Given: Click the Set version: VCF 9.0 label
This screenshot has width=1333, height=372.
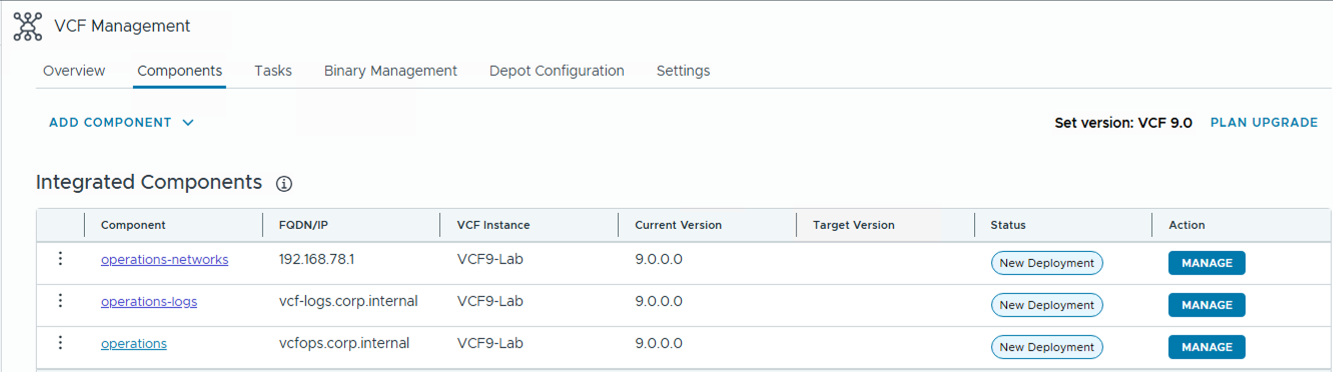Looking at the screenshot, I should [x=1123, y=123].
